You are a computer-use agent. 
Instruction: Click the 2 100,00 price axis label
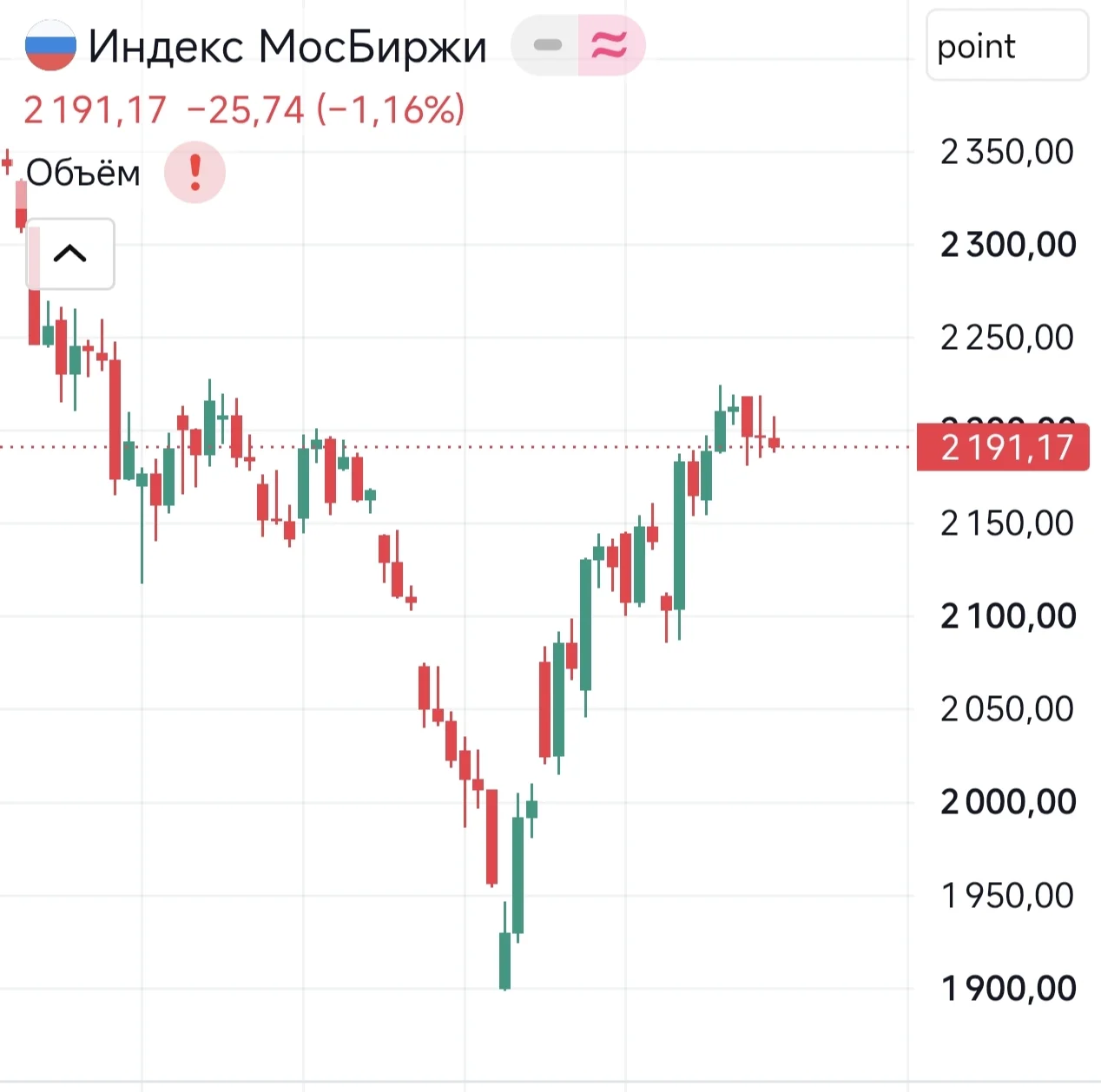tap(1009, 615)
